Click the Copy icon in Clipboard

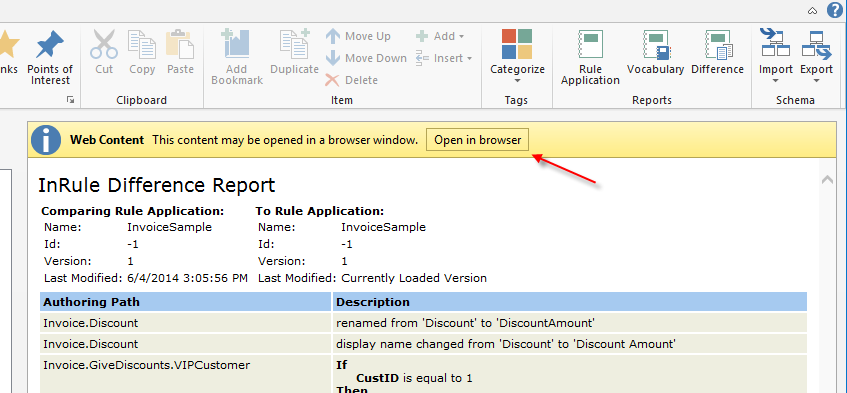click(x=142, y=45)
